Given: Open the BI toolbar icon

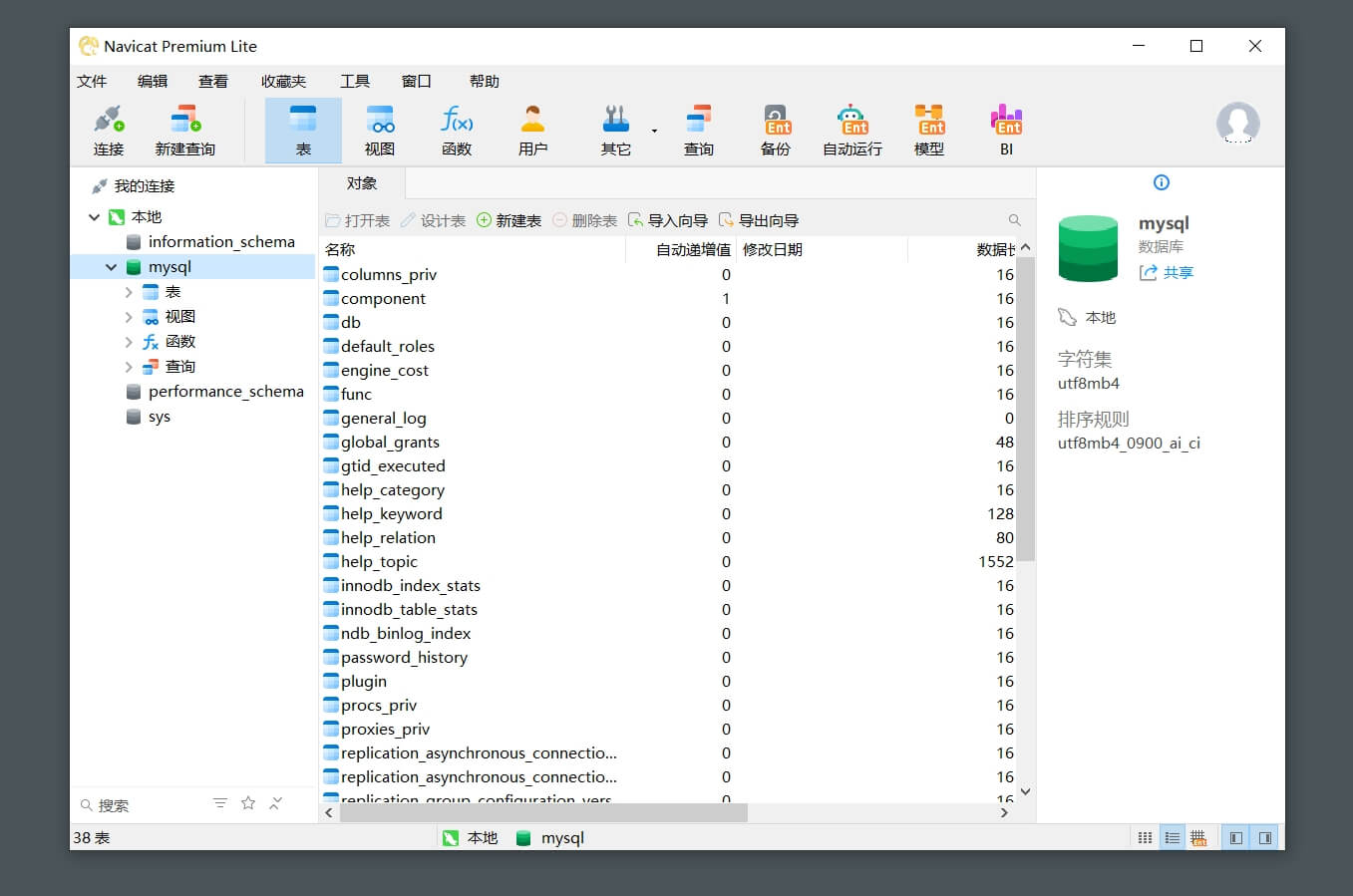Looking at the screenshot, I should [x=1006, y=131].
